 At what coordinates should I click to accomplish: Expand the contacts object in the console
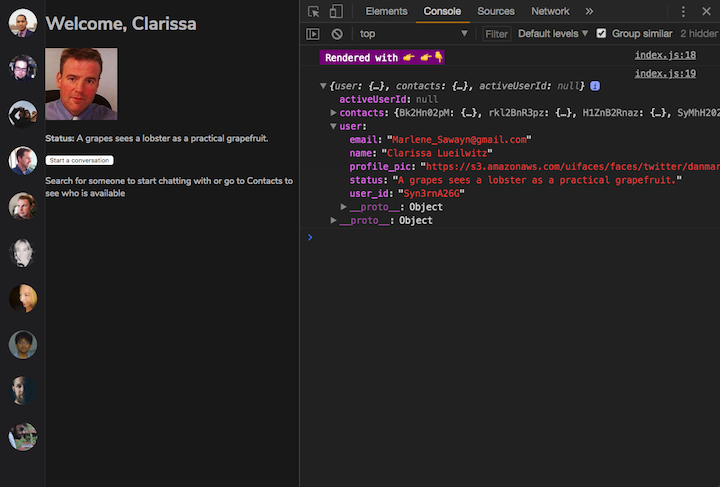pos(333,113)
